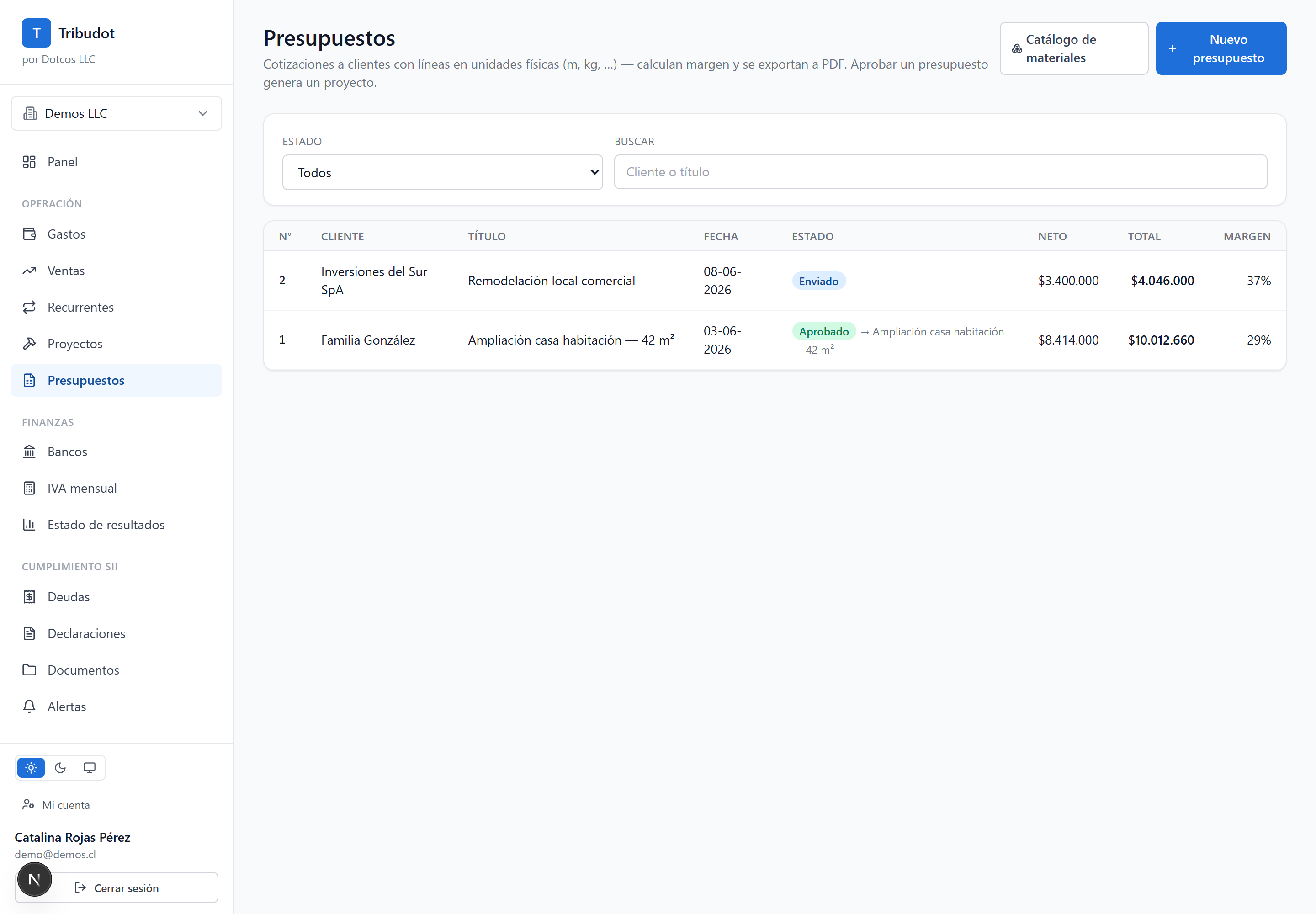
Task: Open Documentos page
Action: coord(117,670)
